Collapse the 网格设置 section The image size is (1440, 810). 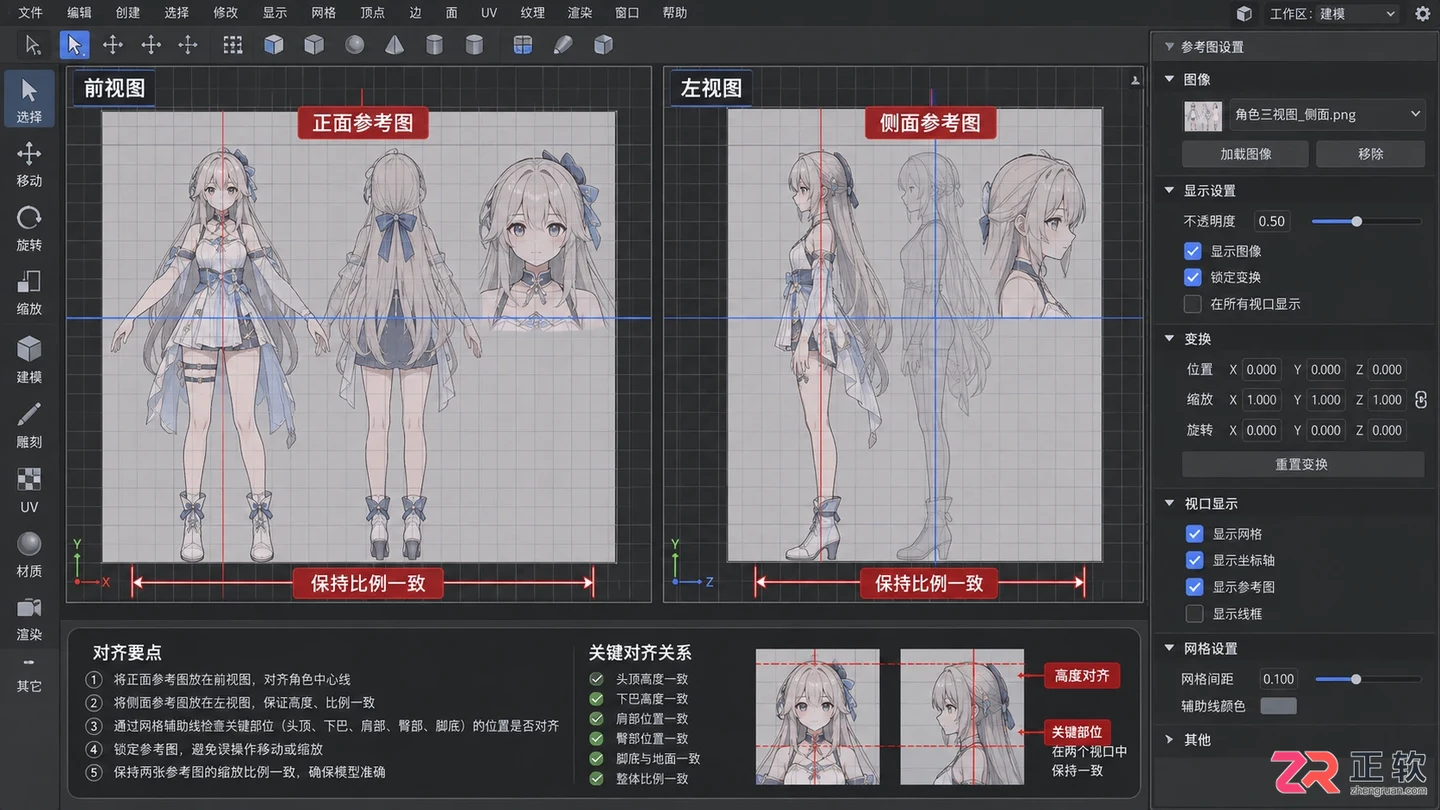pyautogui.click(x=1169, y=648)
